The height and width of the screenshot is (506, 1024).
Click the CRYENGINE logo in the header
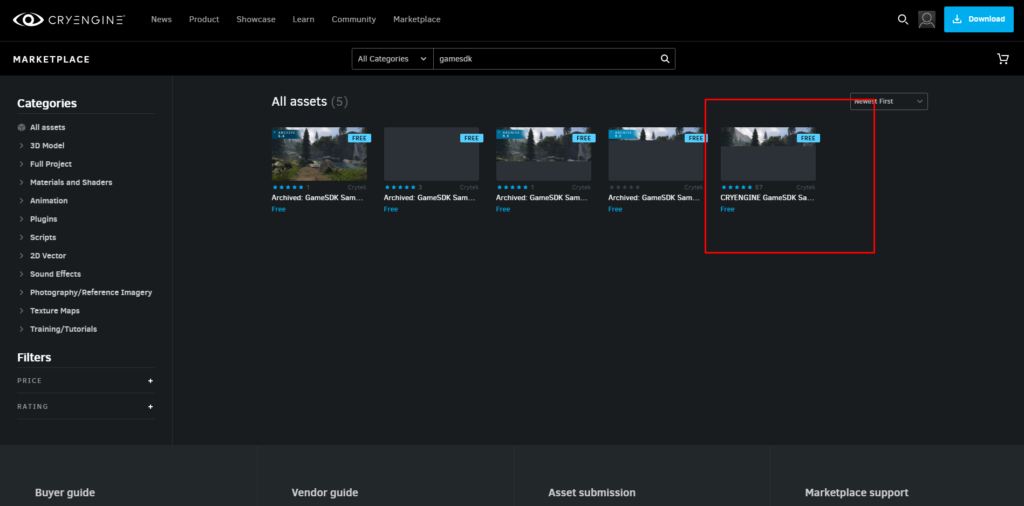69,20
